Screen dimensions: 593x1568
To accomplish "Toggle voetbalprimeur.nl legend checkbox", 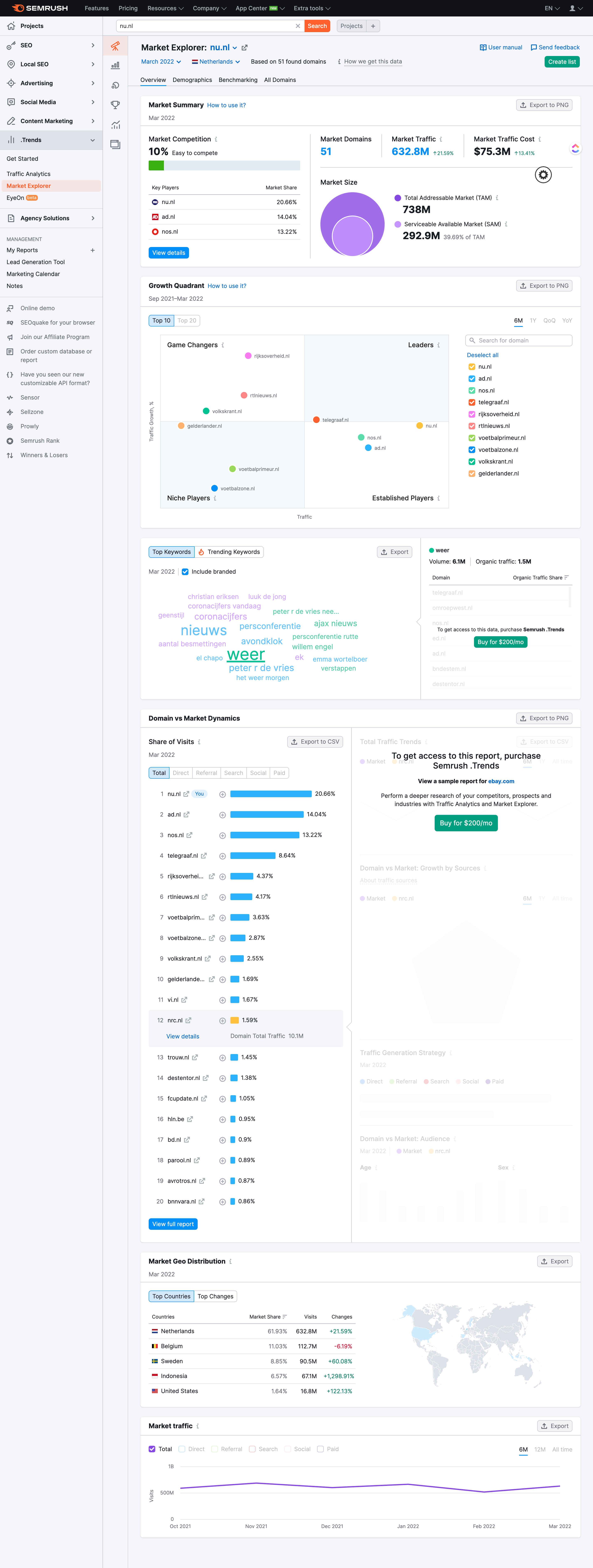I will click(472, 438).
